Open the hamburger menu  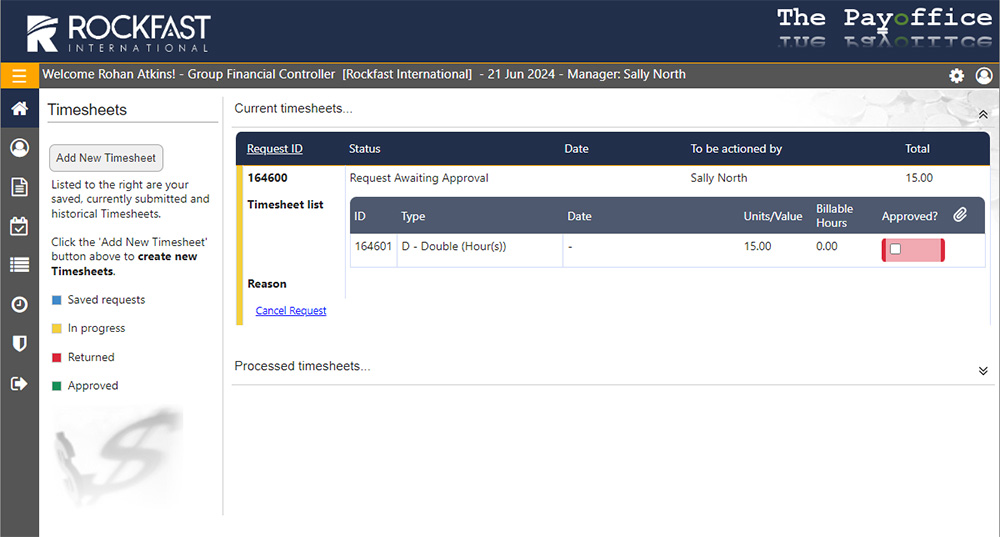coord(19,75)
